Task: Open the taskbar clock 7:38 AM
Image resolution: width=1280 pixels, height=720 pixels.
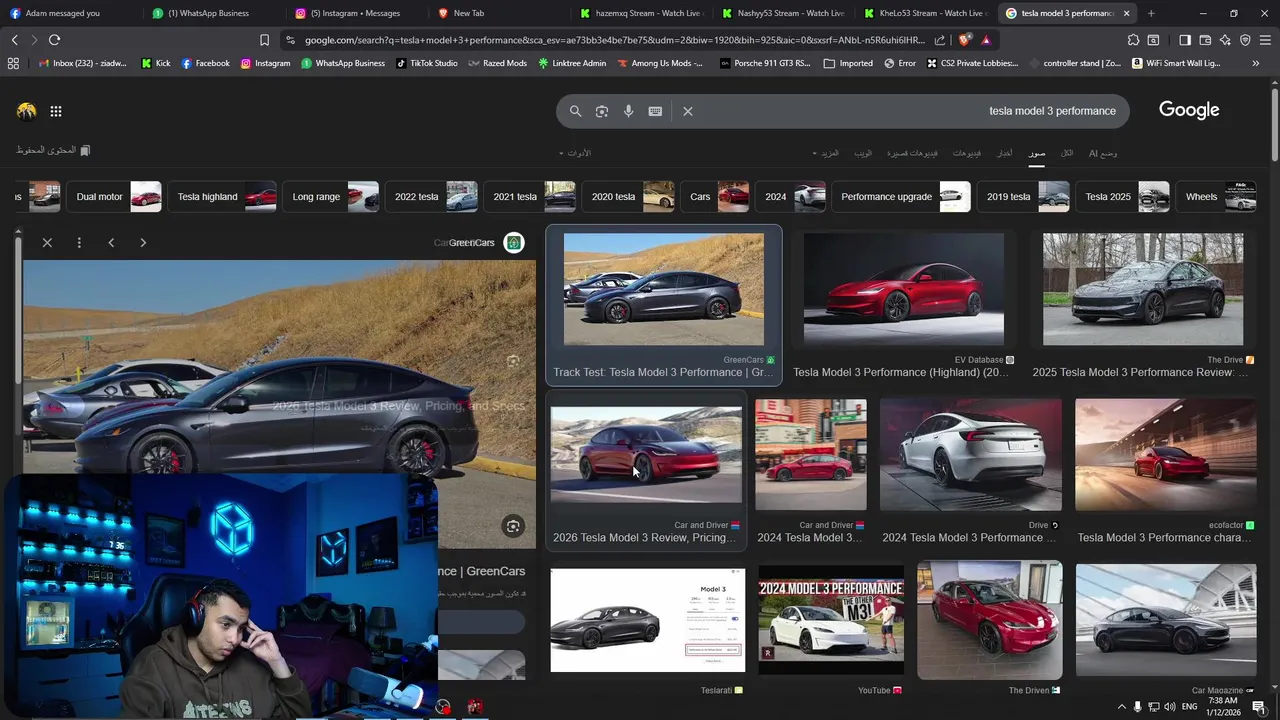Action: pos(1223,706)
